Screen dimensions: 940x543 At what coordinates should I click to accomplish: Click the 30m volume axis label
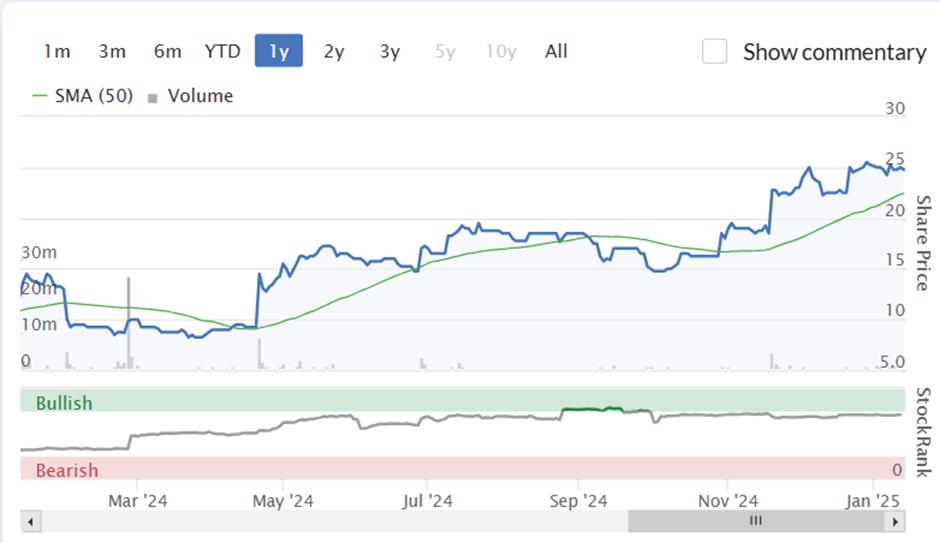click(39, 252)
